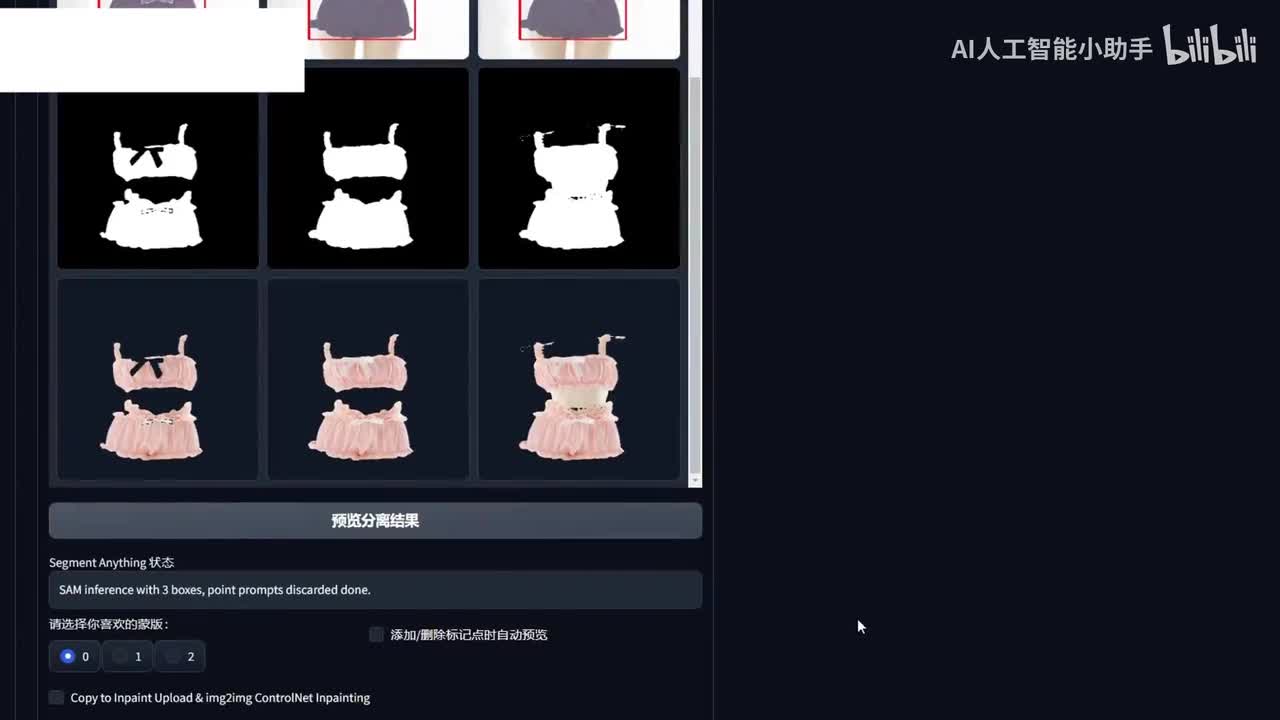The height and width of the screenshot is (720, 1280).
Task: Tick Copy to Inpaint Upload checkbox
Action: [x=57, y=697]
